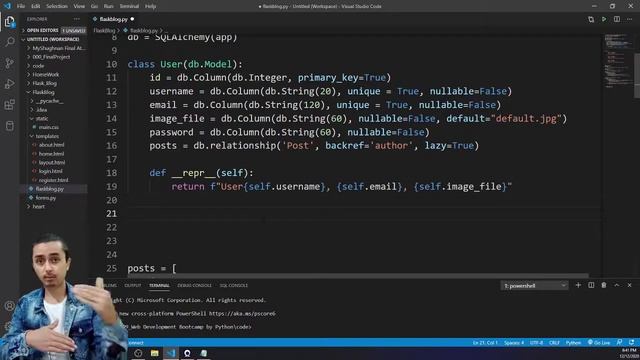Maximize terminal panel with chevron up

pos(617,285)
